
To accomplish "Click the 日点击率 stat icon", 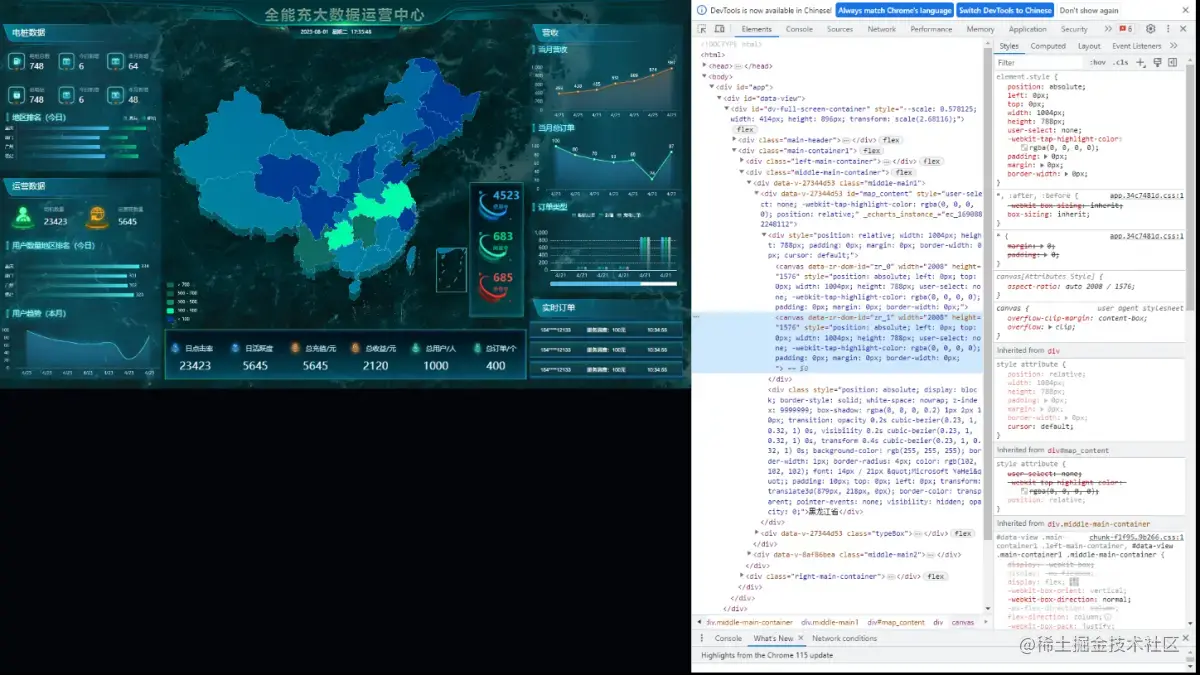I will (x=176, y=348).
